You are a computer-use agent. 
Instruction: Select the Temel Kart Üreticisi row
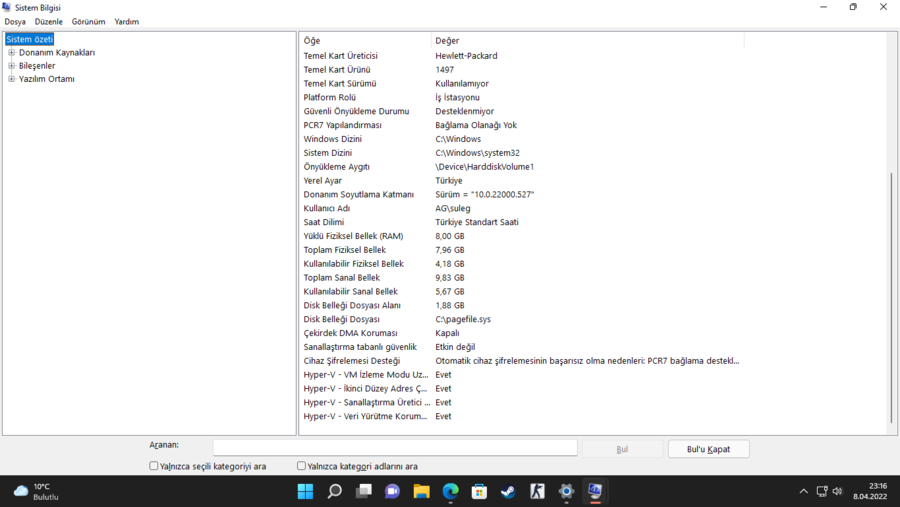pyautogui.click(x=522, y=56)
